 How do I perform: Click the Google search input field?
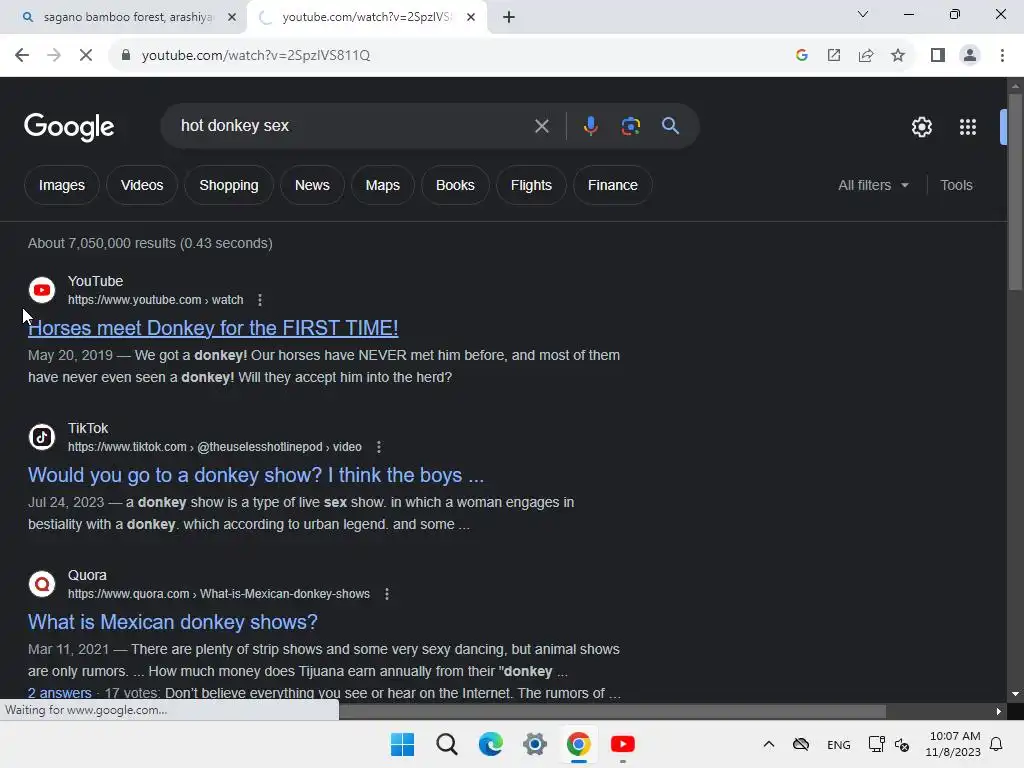[353, 126]
